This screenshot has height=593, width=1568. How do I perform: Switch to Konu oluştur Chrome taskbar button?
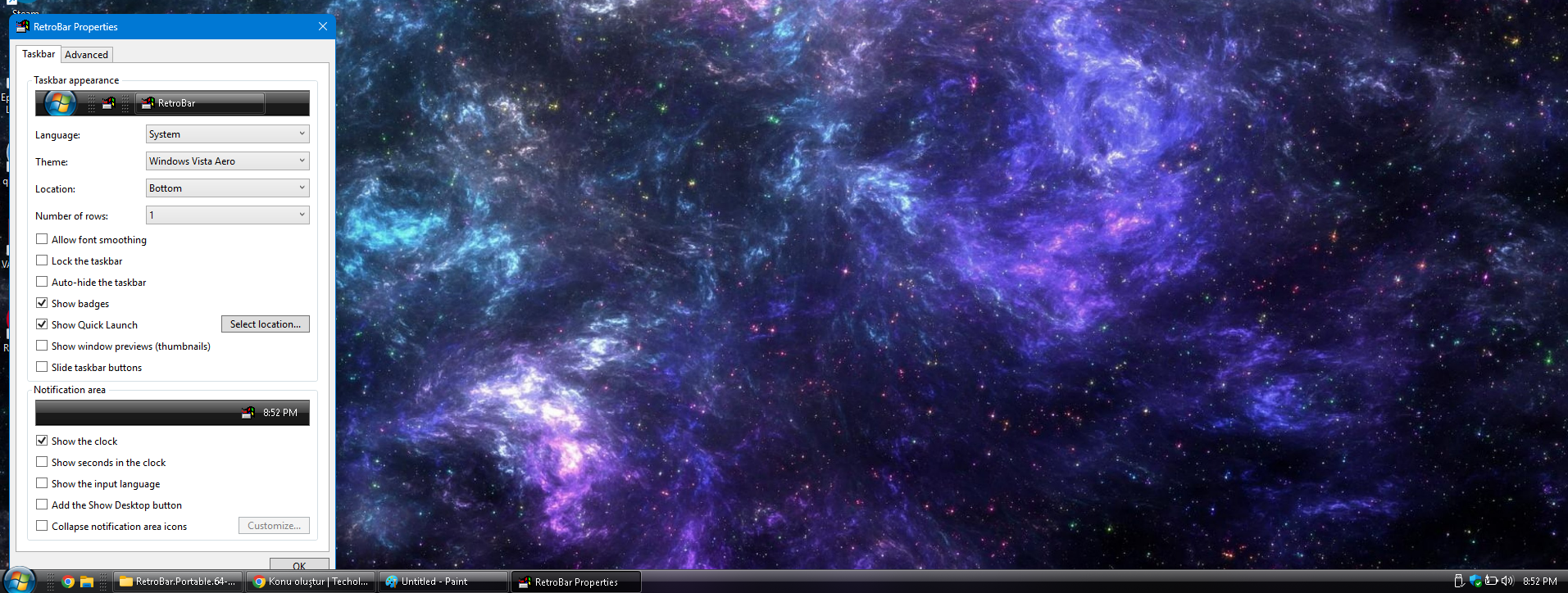coord(311,582)
